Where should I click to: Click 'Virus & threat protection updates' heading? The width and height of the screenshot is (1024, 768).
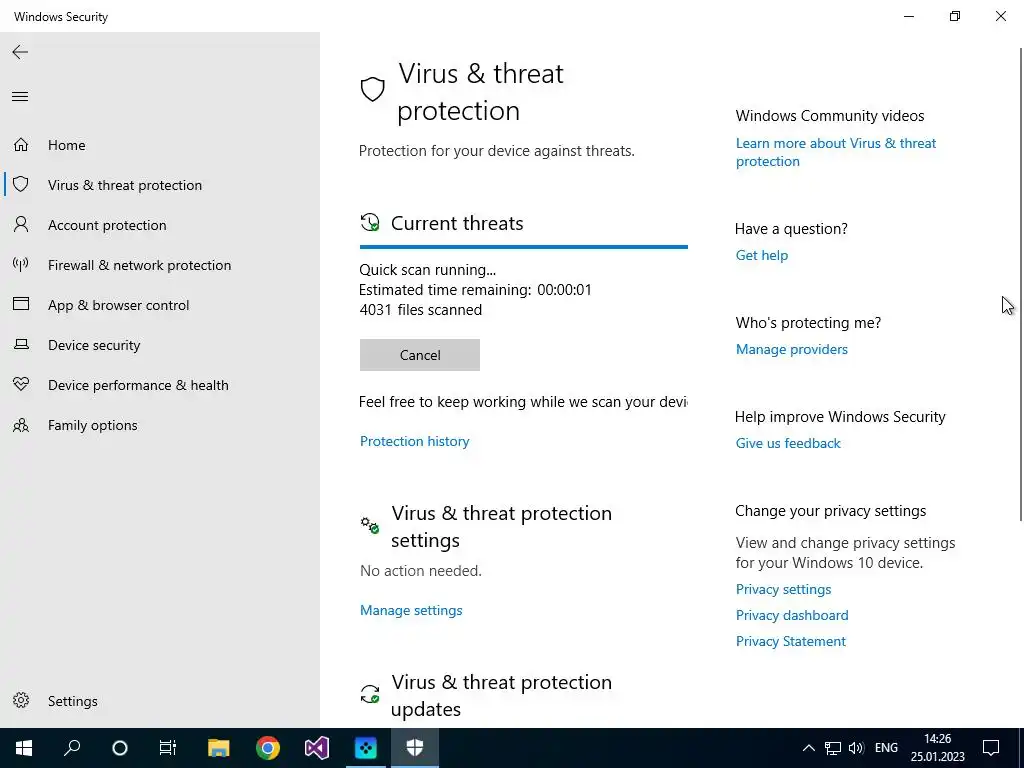[x=502, y=695]
